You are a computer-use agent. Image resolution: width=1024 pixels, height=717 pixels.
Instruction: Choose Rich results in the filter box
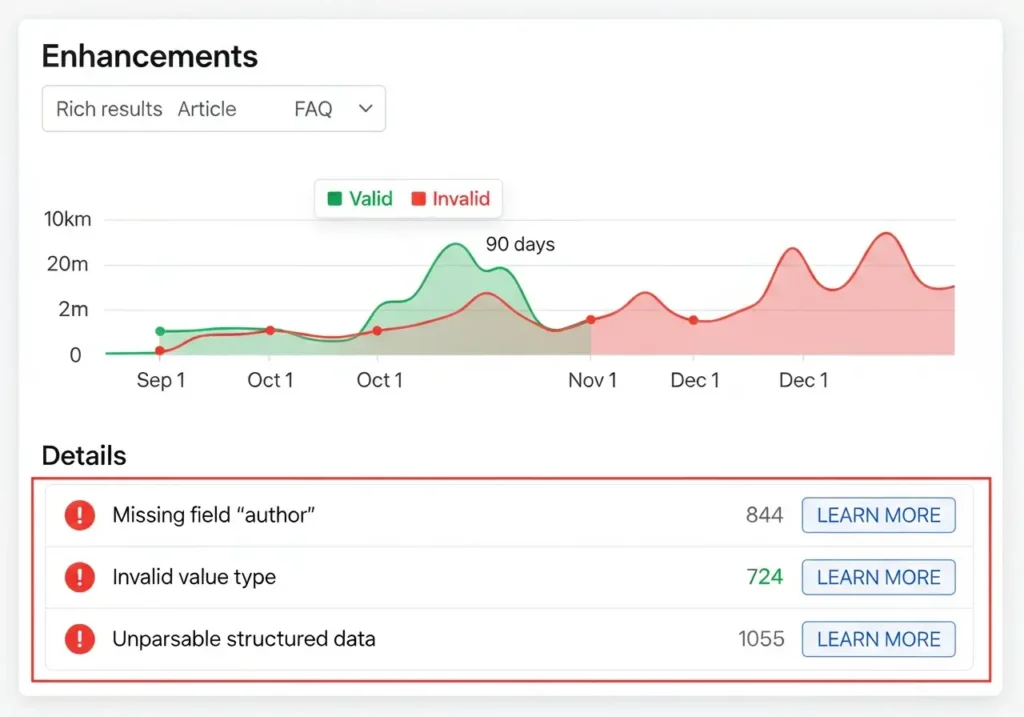pos(109,109)
